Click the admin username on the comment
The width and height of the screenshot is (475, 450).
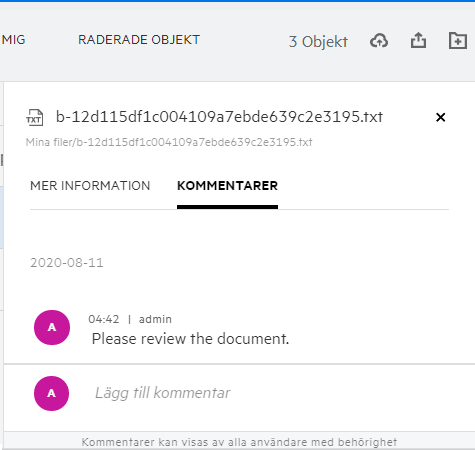pyautogui.click(x=155, y=319)
